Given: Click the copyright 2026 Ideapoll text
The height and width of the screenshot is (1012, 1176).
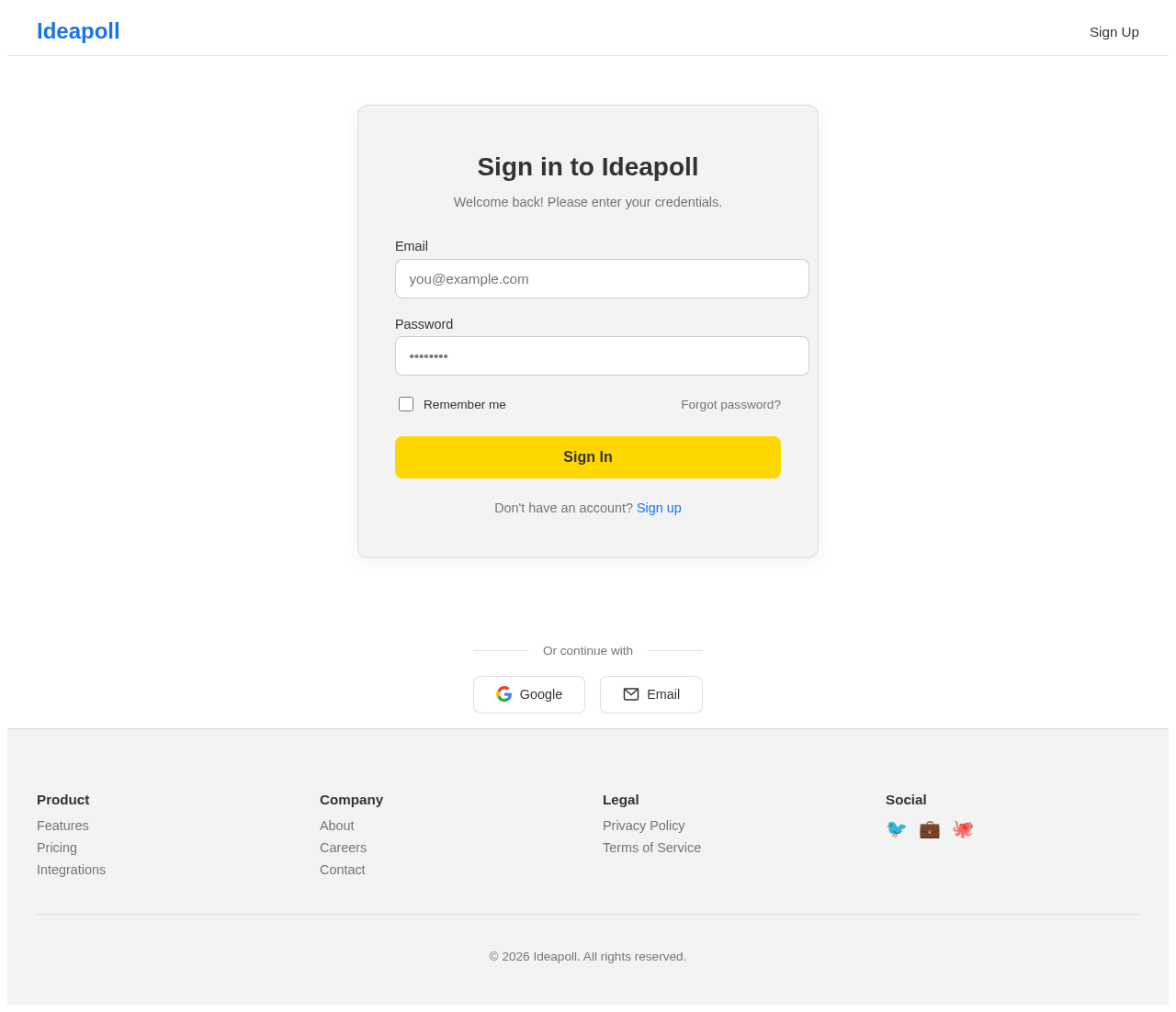Looking at the screenshot, I should click(588, 956).
